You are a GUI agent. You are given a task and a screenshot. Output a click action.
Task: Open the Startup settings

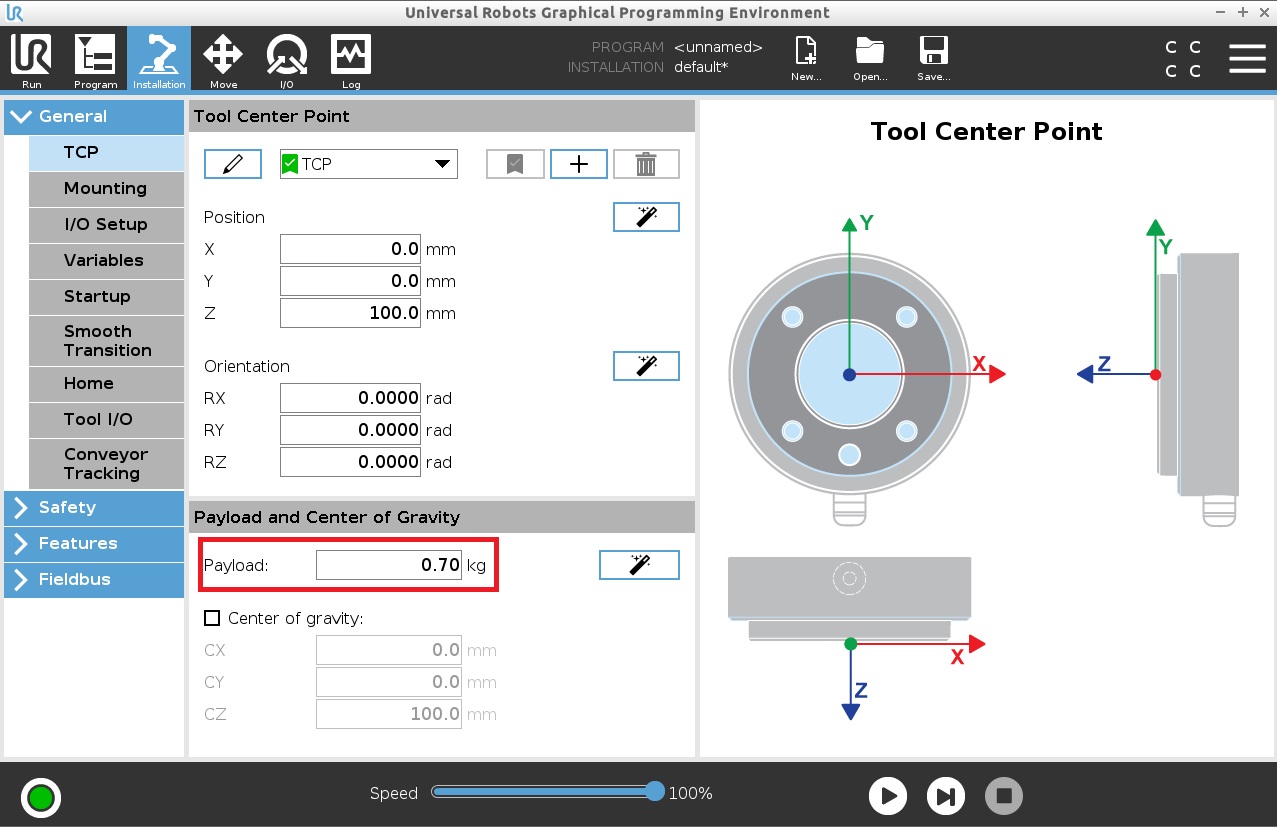point(107,296)
